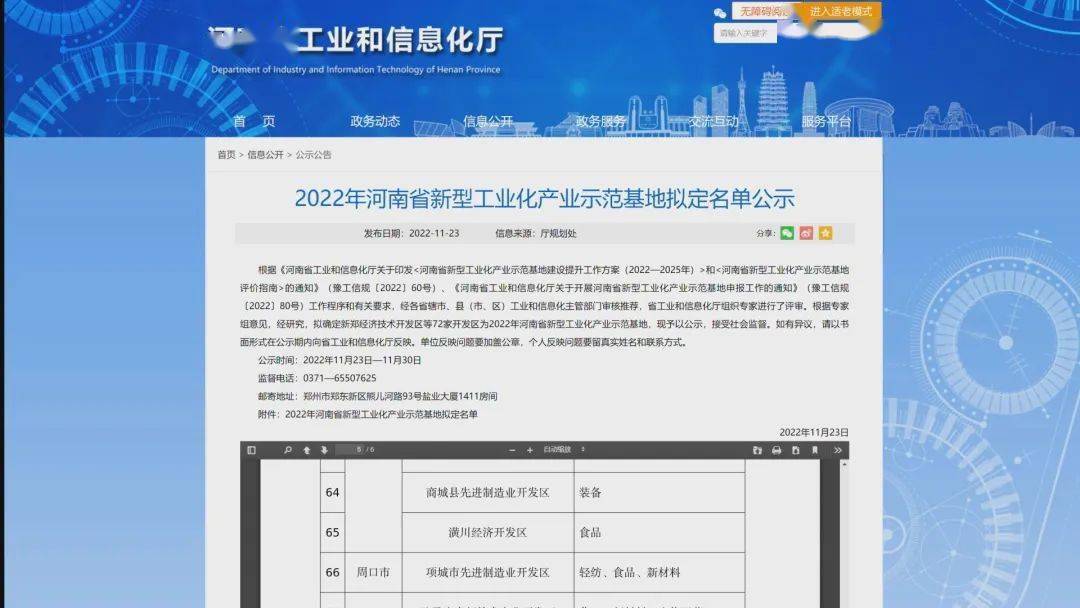Click the date 2022年11月23日 below the text
This screenshot has height=608, width=1080.
click(813, 432)
